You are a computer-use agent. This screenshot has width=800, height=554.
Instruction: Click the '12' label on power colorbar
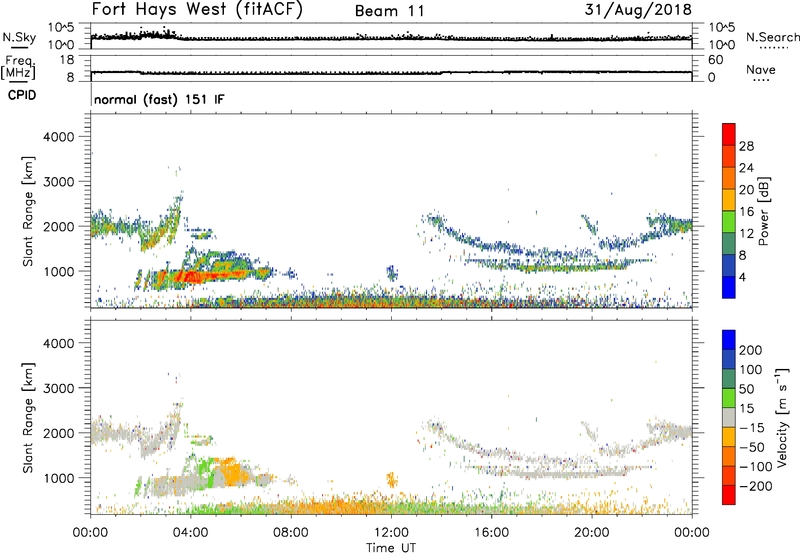point(746,234)
